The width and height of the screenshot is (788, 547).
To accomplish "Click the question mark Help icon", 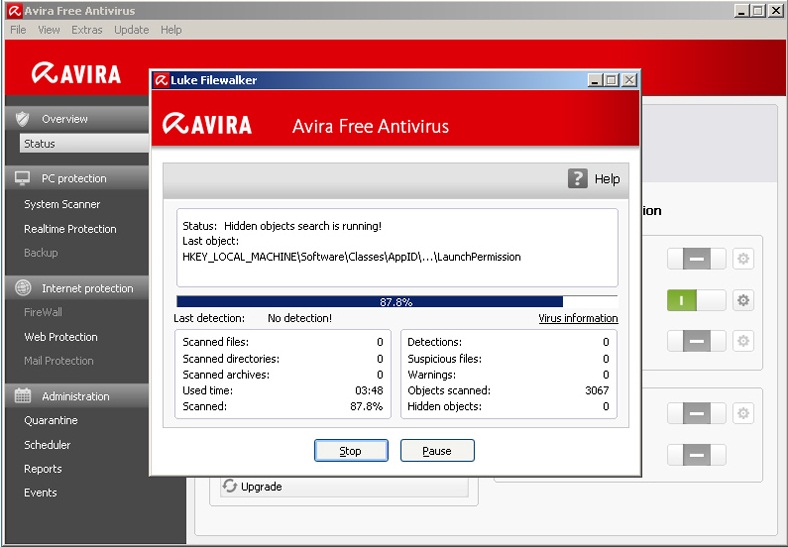I will tap(577, 178).
